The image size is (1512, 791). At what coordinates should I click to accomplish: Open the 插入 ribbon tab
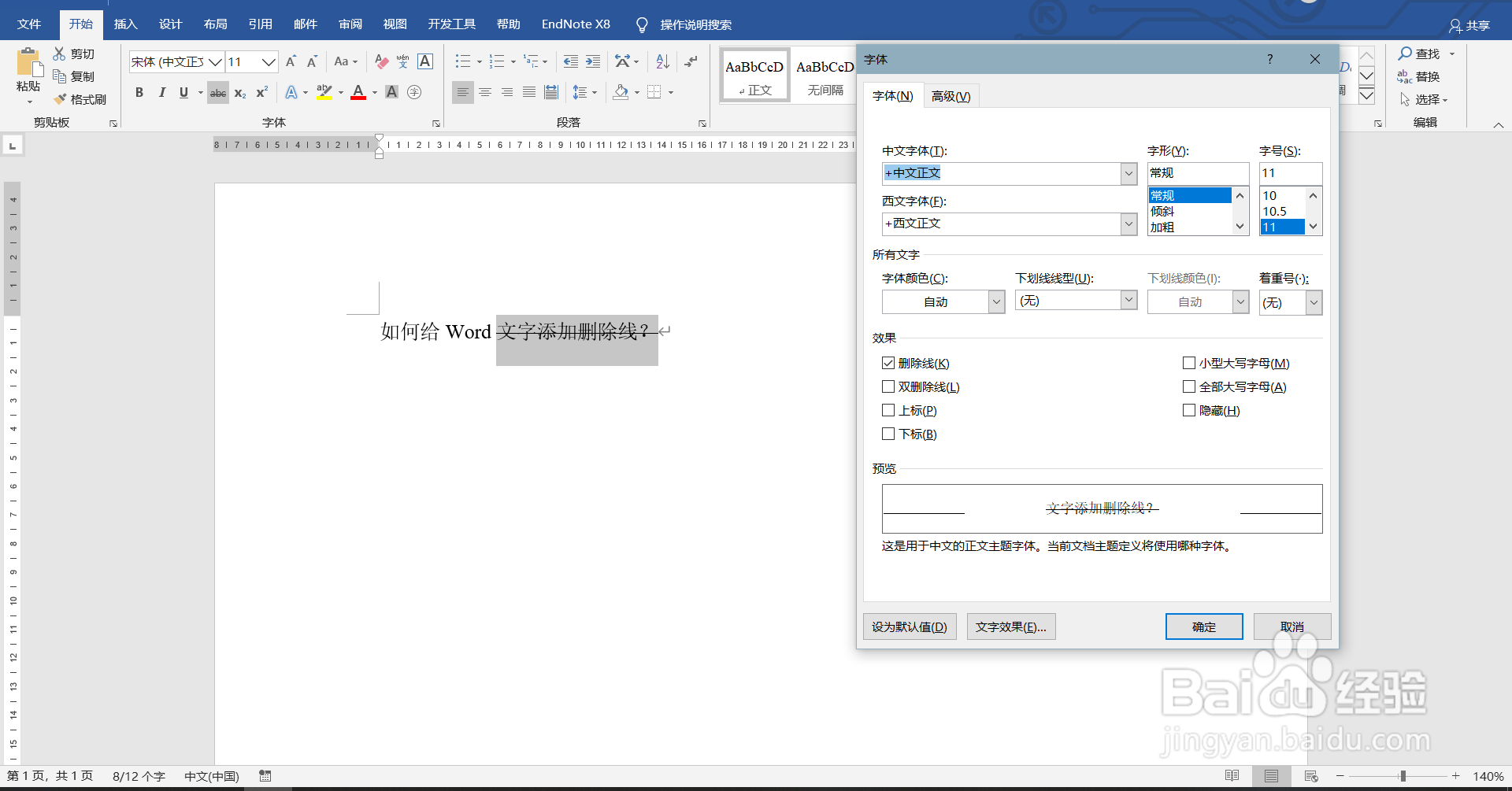125,24
